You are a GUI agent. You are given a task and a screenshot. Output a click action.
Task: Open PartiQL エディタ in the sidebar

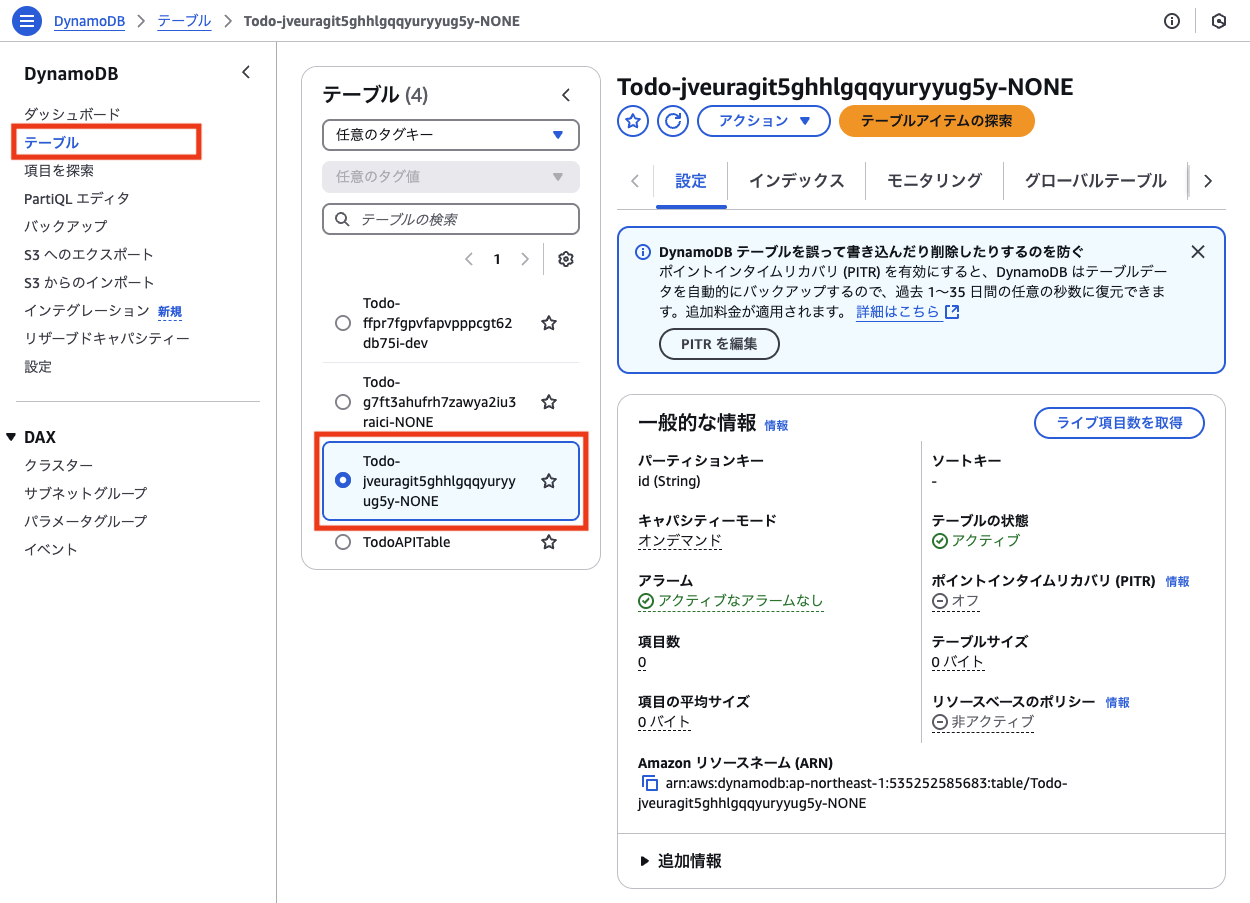(x=77, y=198)
